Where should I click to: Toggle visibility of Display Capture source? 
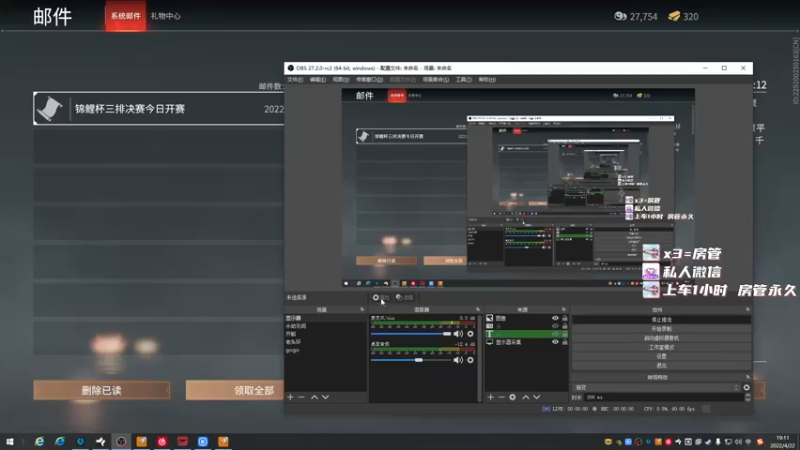pos(555,342)
